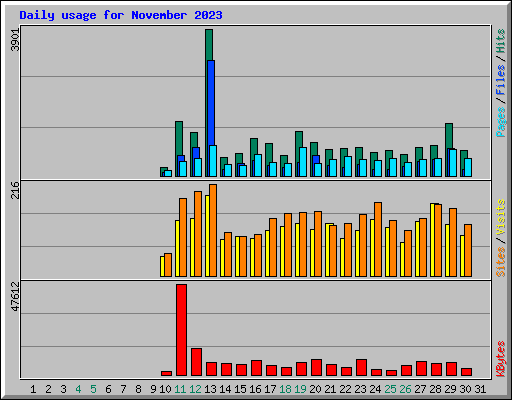Image resolution: width=512 pixels, height=400 pixels.
Task: Click the 216 axis value label
Action: point(15,190)
